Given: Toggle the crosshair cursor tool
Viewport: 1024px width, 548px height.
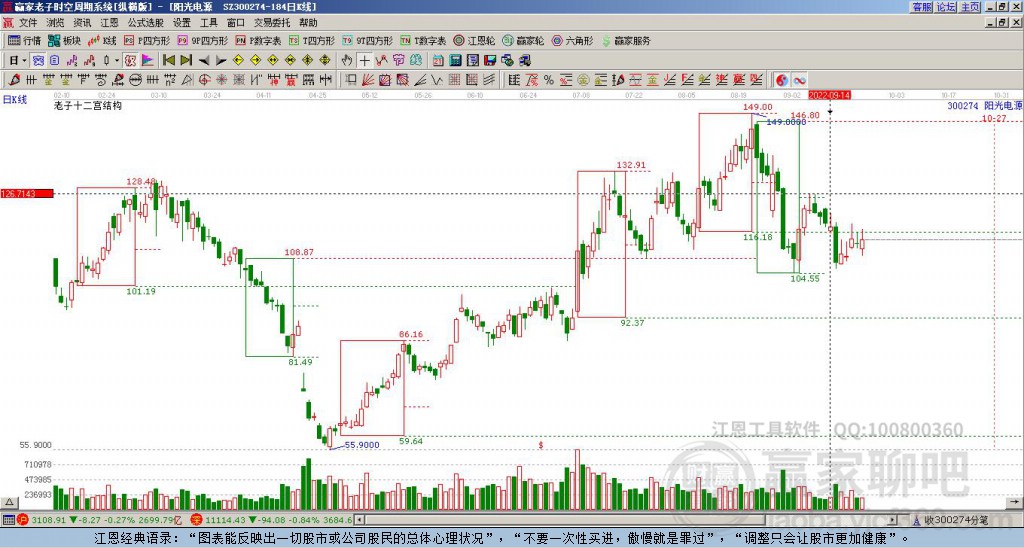Looking at the screenshot, I should [364, 60].
